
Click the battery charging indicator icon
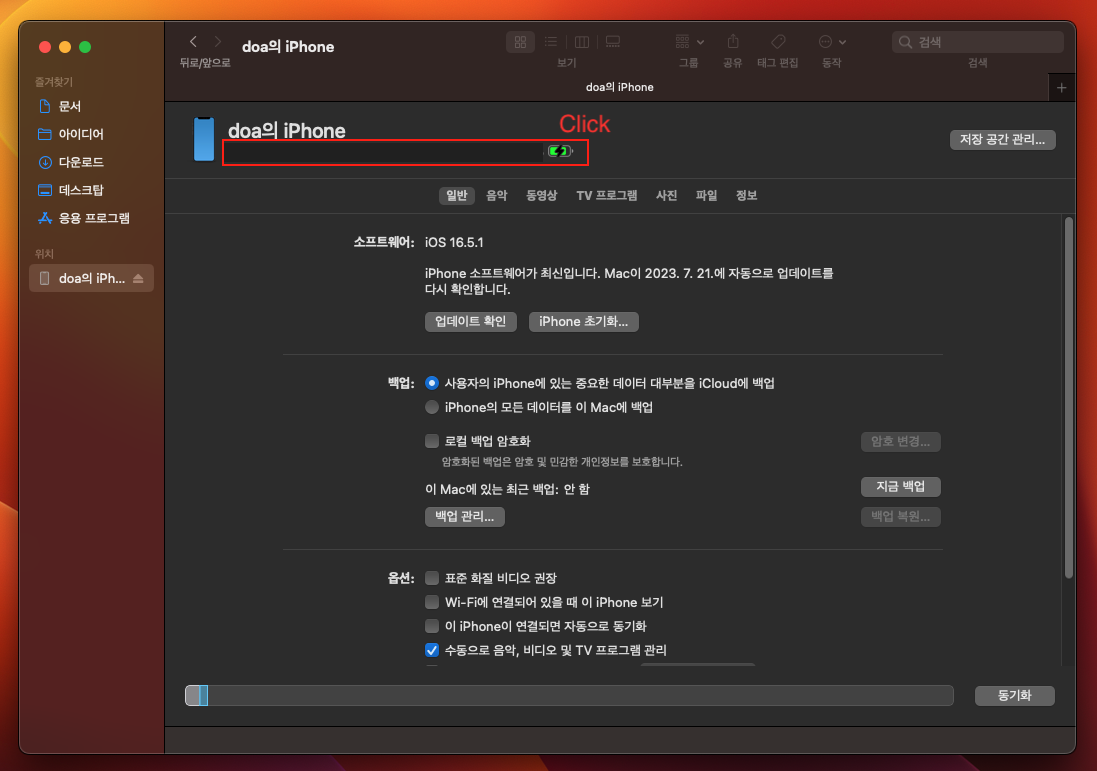pos(560,151)
